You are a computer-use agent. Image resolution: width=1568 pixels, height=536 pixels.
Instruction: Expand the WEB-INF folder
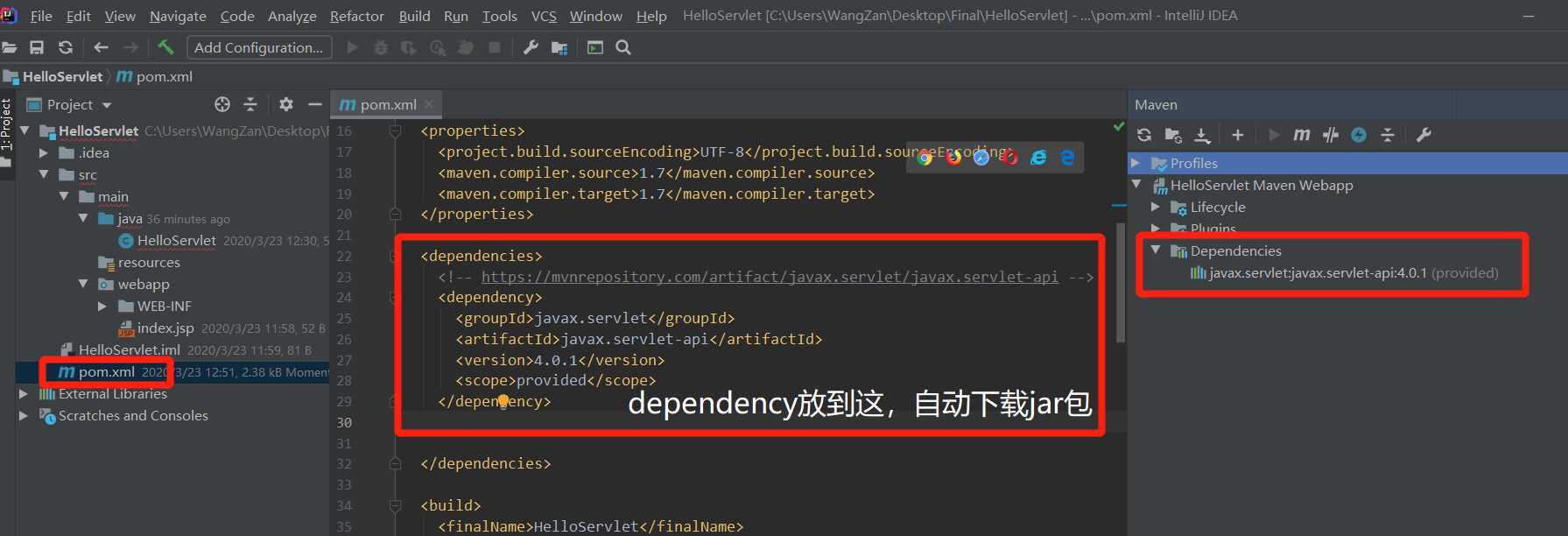[x=103, y=306]
